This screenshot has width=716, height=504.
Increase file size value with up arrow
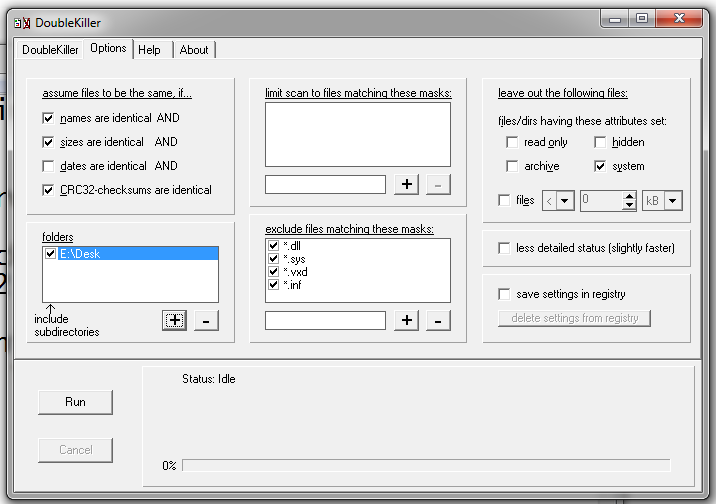(629, 196)
